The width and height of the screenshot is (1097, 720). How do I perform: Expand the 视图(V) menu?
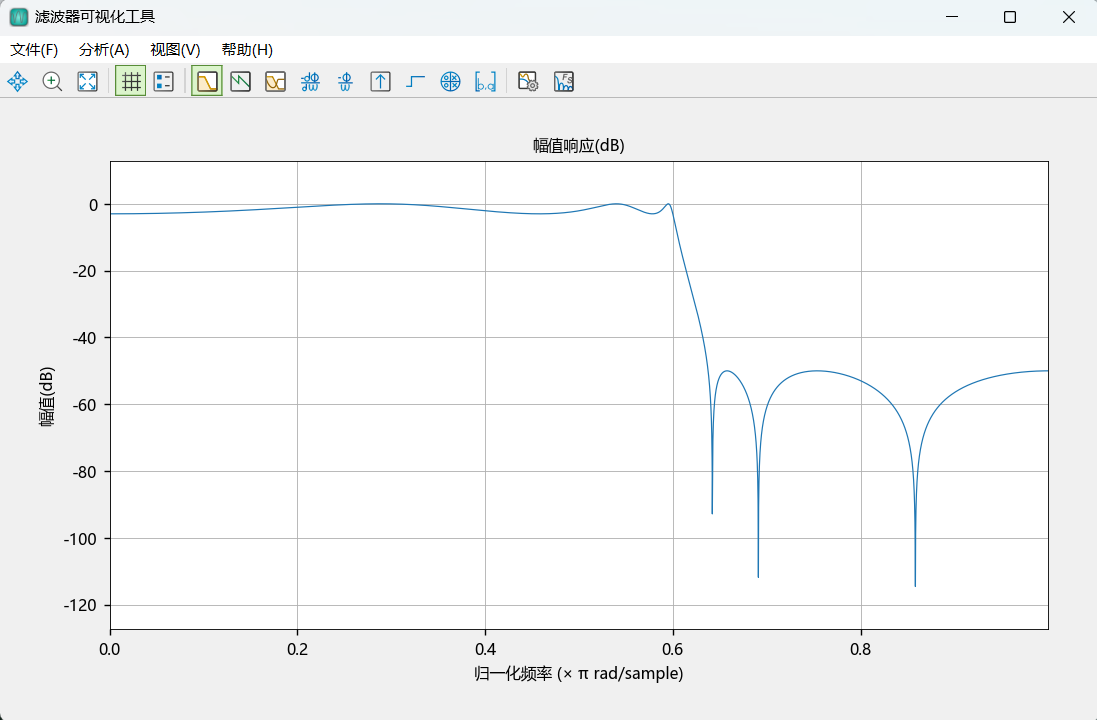click(175, 50)
